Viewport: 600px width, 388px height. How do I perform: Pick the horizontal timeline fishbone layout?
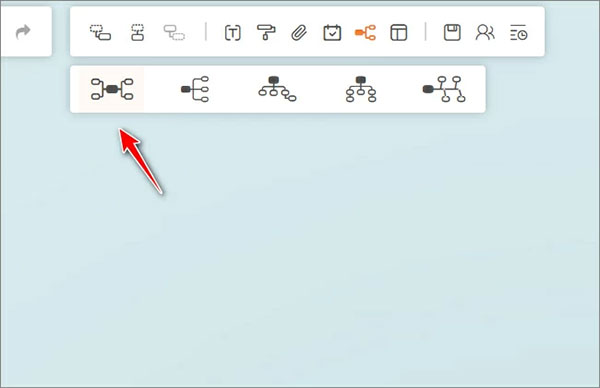point(444,89)
